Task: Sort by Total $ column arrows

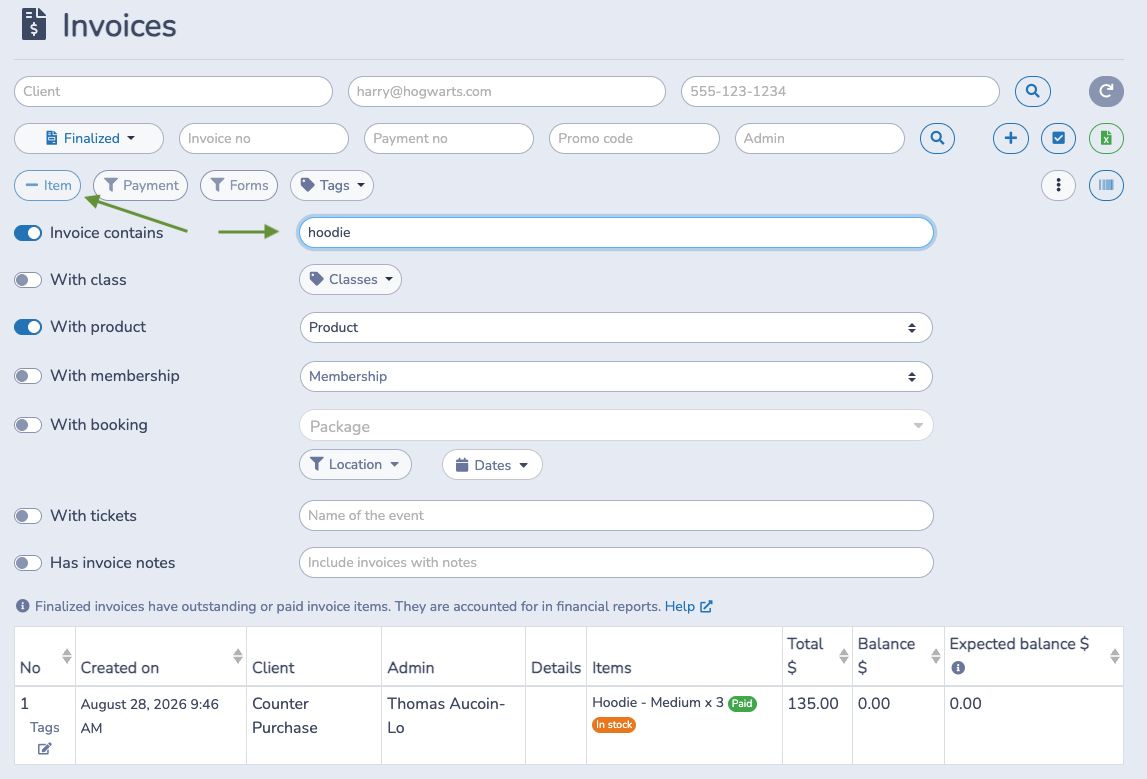Action: [843, 655]
